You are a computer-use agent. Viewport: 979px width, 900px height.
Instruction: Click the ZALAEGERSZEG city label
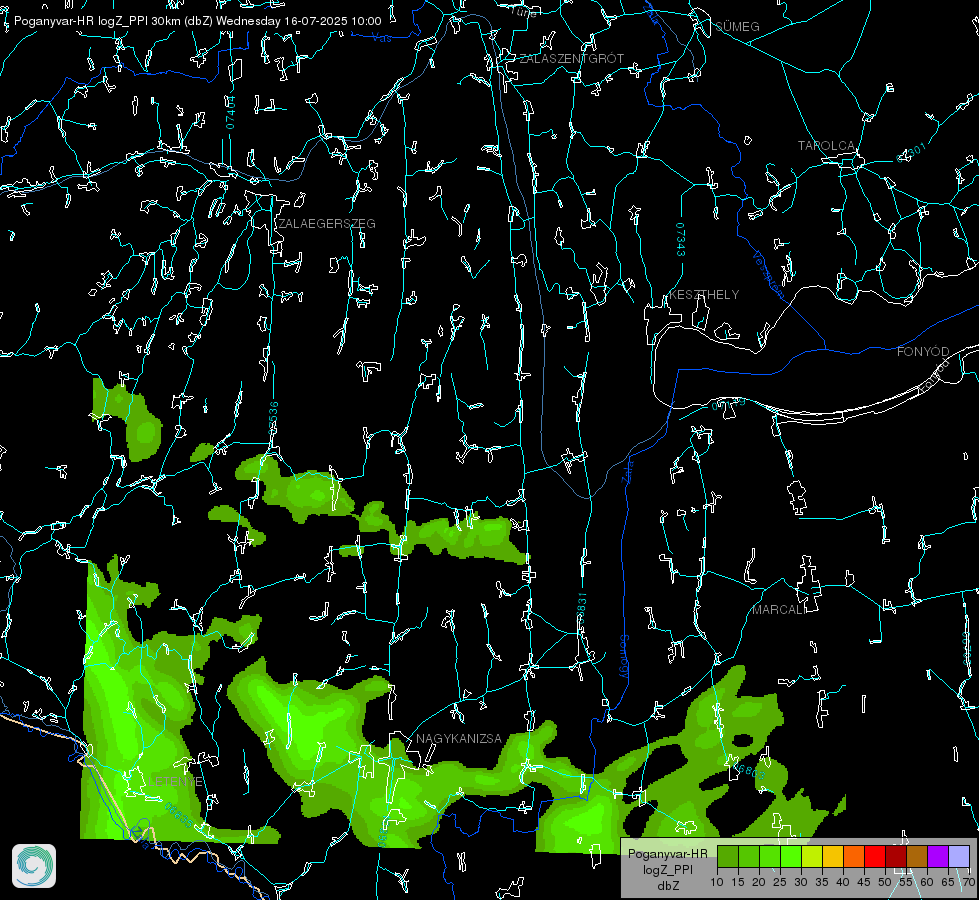pos(327,224)
